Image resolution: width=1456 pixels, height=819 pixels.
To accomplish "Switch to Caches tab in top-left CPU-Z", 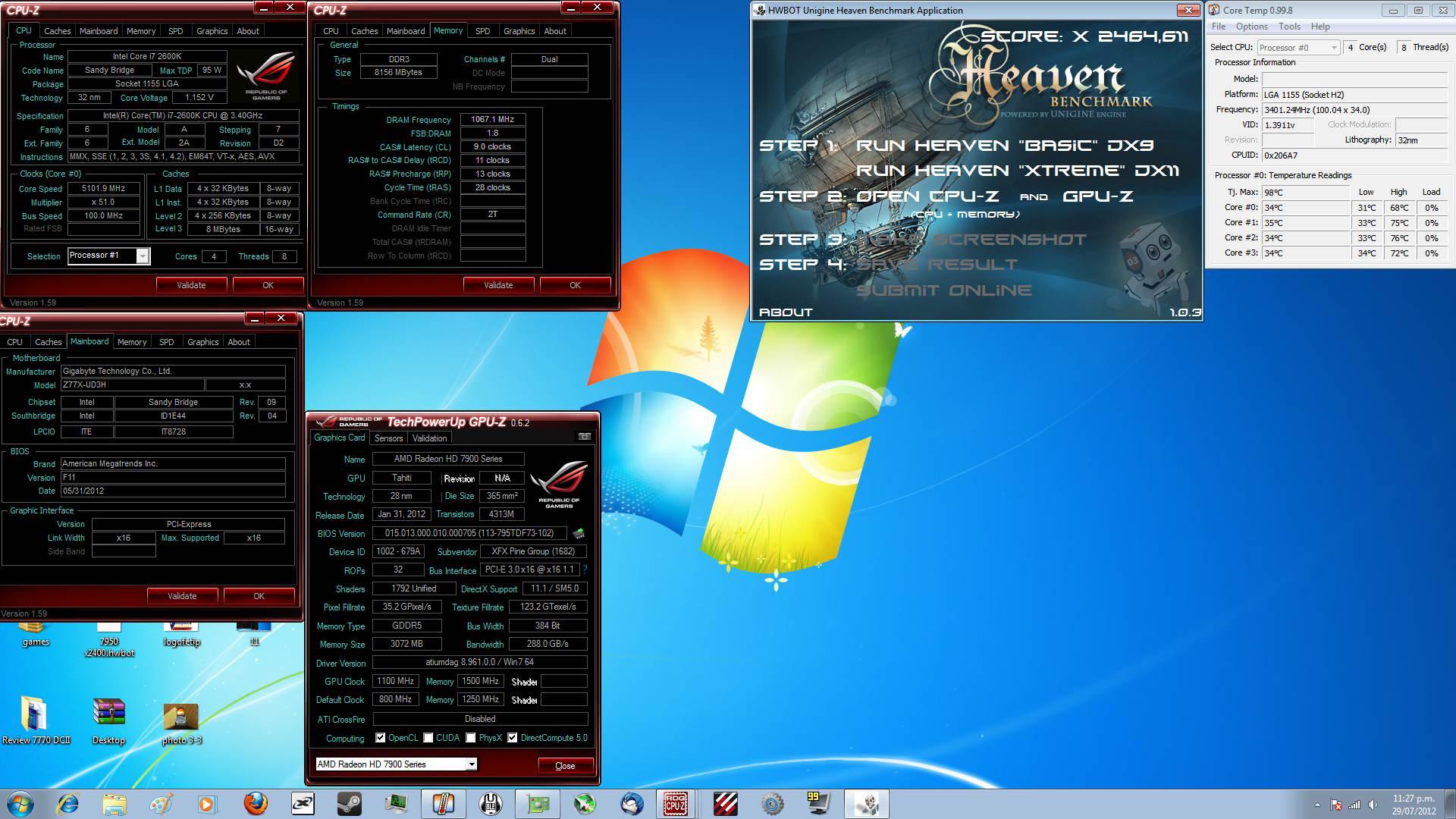I will pyautogui.click(x=57, y=31).
